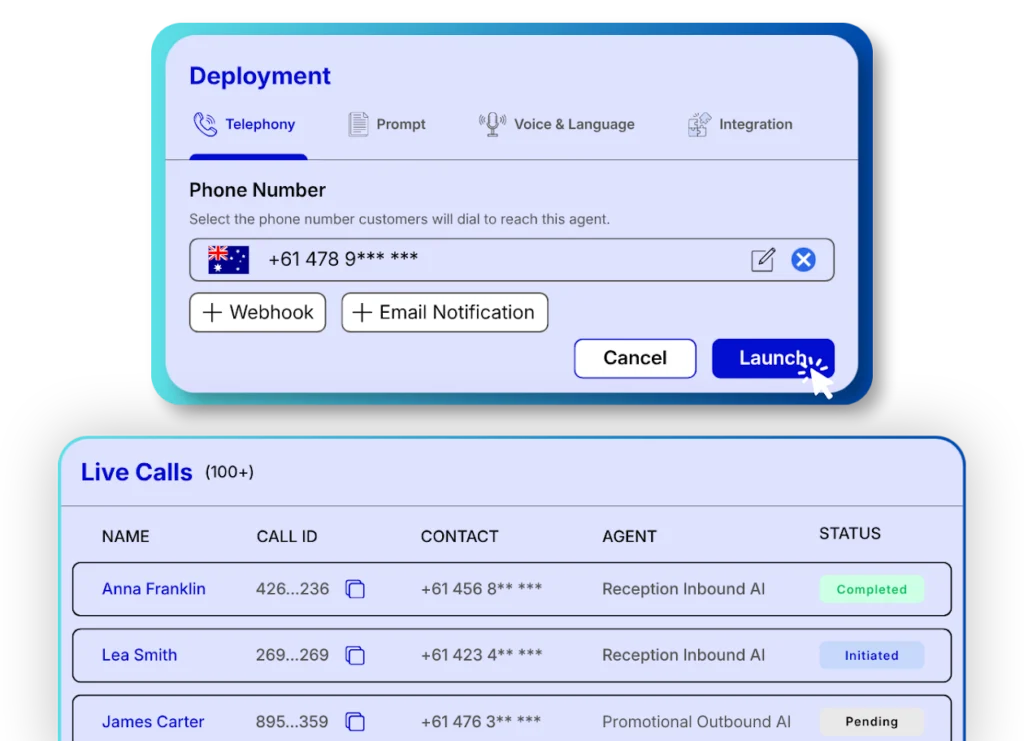Copy Lea Smith's call ID
Viewport: 1024px width, 741px height.
point(355,656)
